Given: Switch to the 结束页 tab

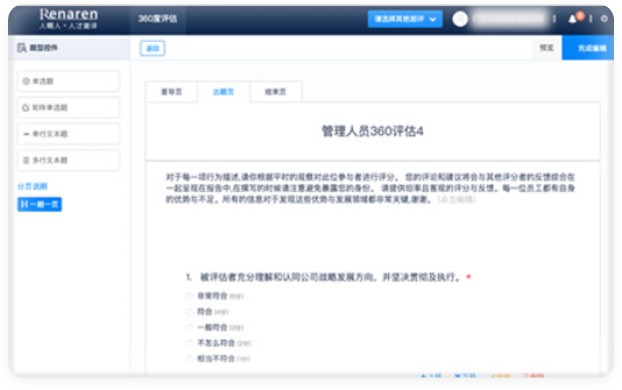Looking at the screenshot, I should click(x=275, y=92).
